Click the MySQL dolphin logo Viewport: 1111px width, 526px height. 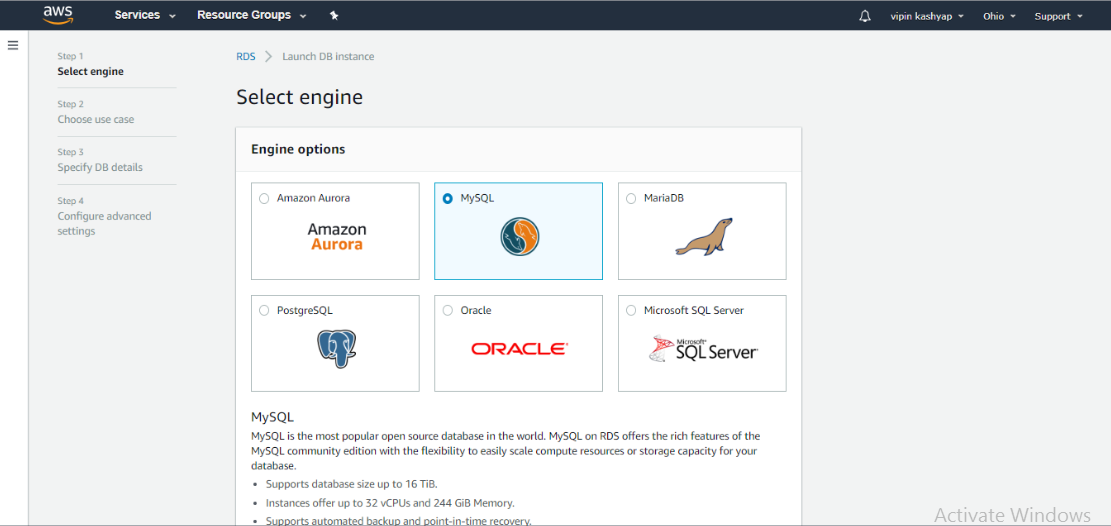tap(519, 237)
